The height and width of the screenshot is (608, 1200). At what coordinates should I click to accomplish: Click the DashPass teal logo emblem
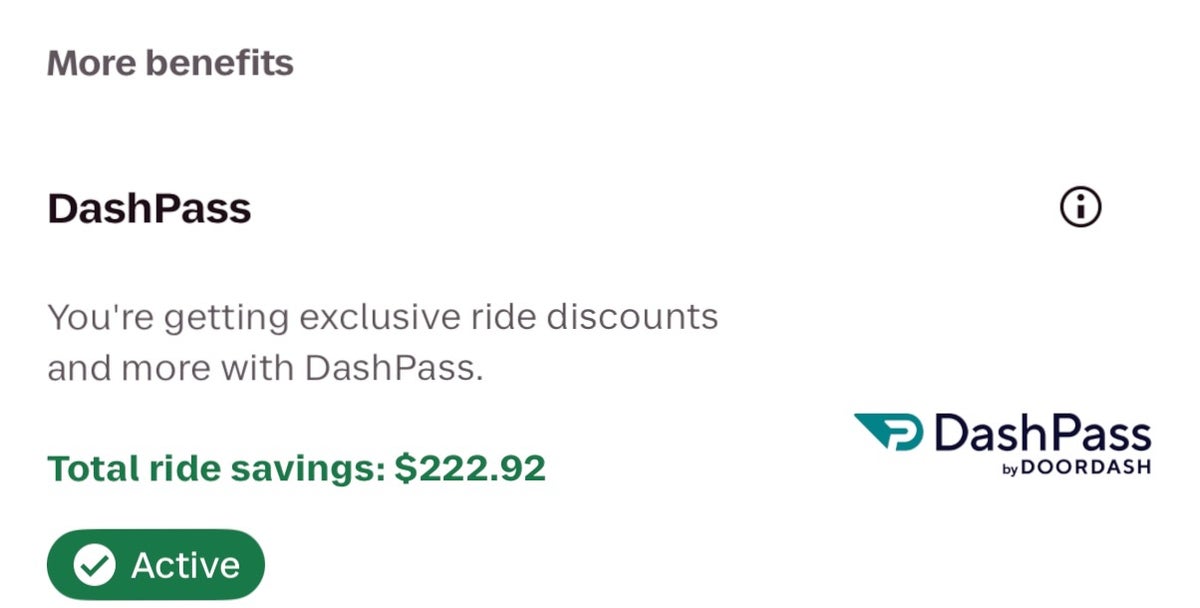889,433
